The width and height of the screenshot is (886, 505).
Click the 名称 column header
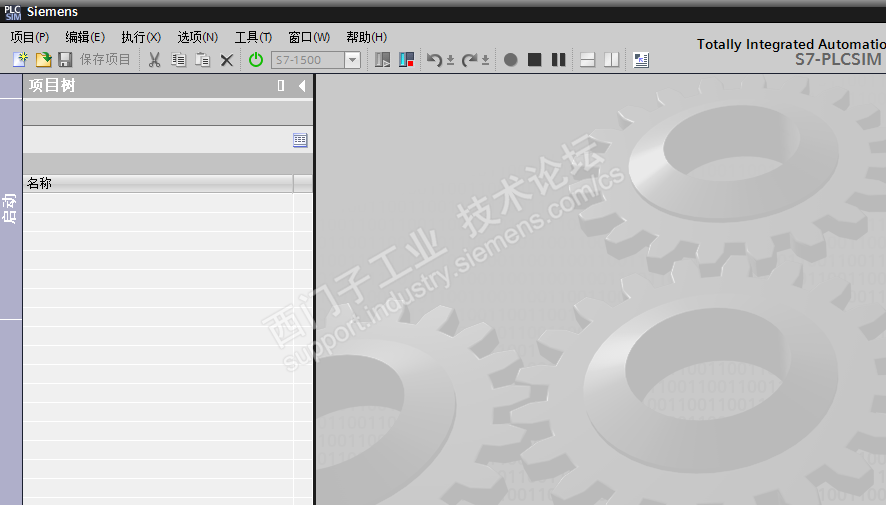pos(158,183)
